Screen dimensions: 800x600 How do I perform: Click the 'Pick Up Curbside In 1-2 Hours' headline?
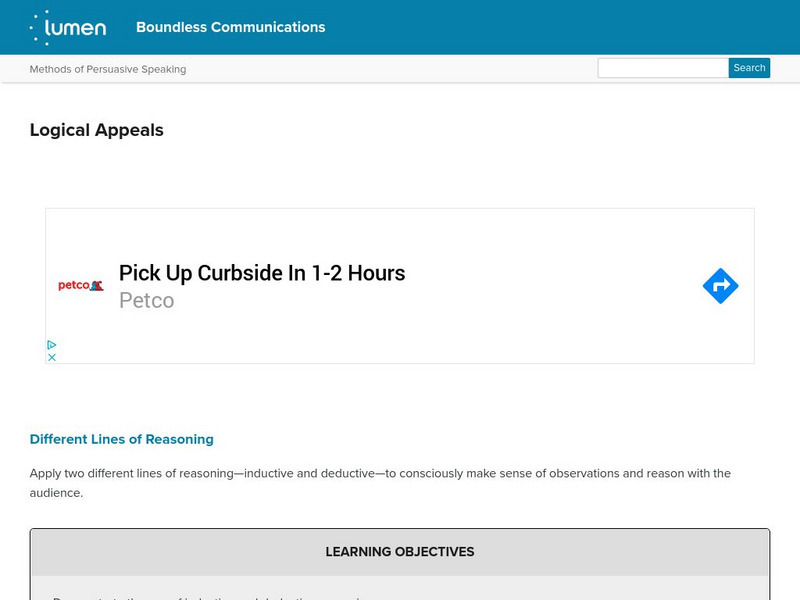pyautogui.click(x=262, y=273)
